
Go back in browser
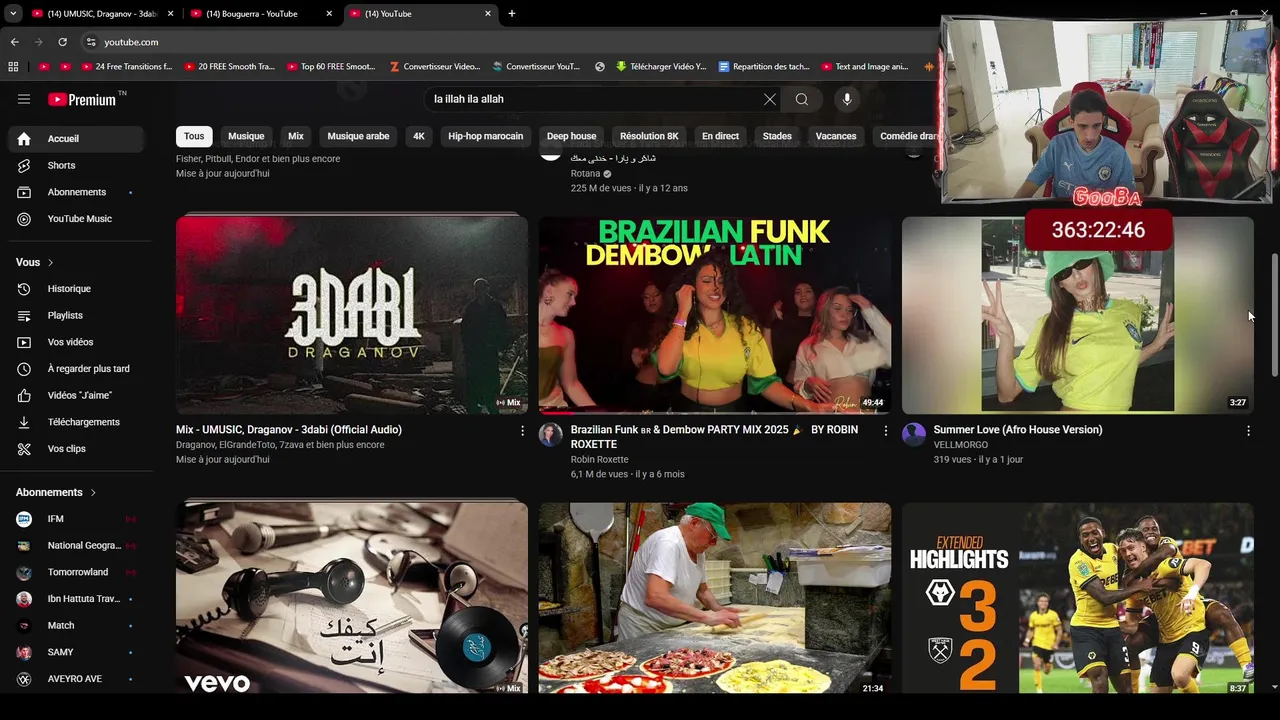pos(14,42)
